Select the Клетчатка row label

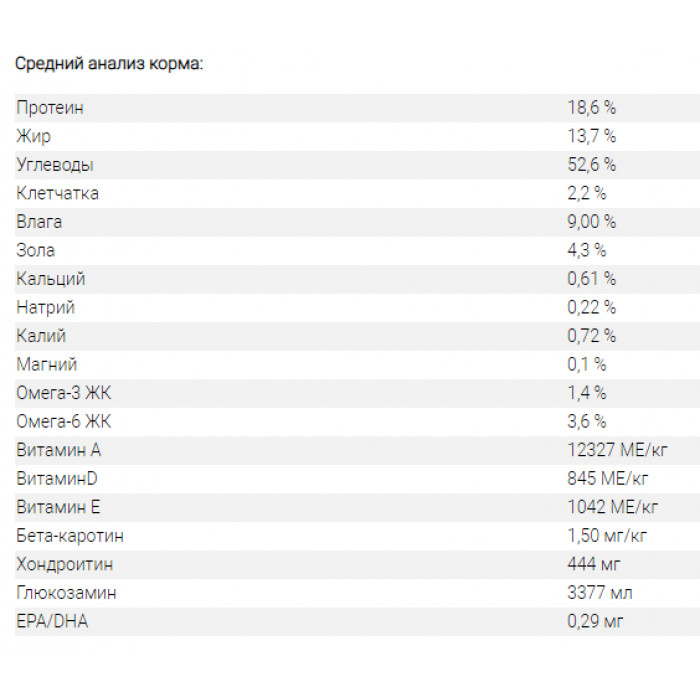pos(57,193)
